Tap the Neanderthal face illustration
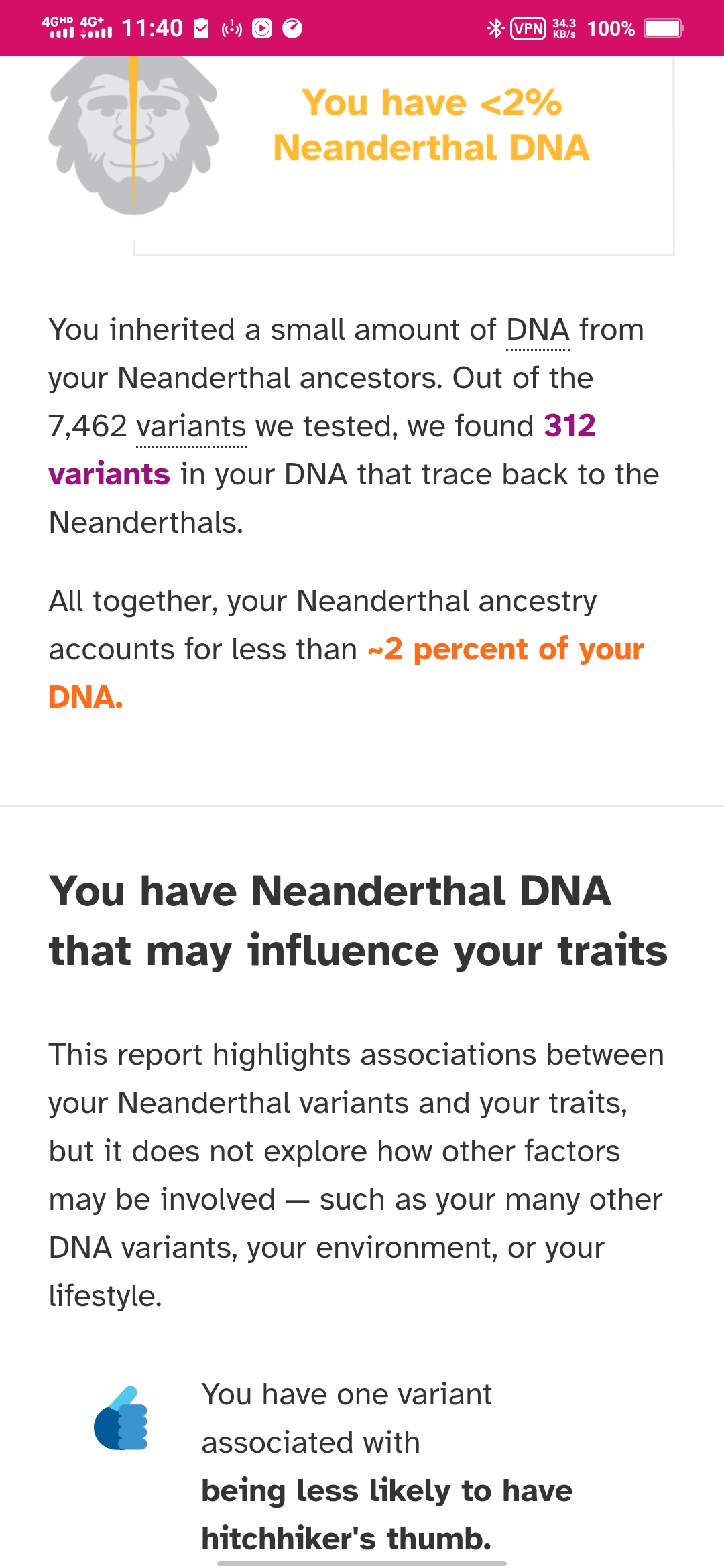The image size is (724, 1568). pos(134,135)
